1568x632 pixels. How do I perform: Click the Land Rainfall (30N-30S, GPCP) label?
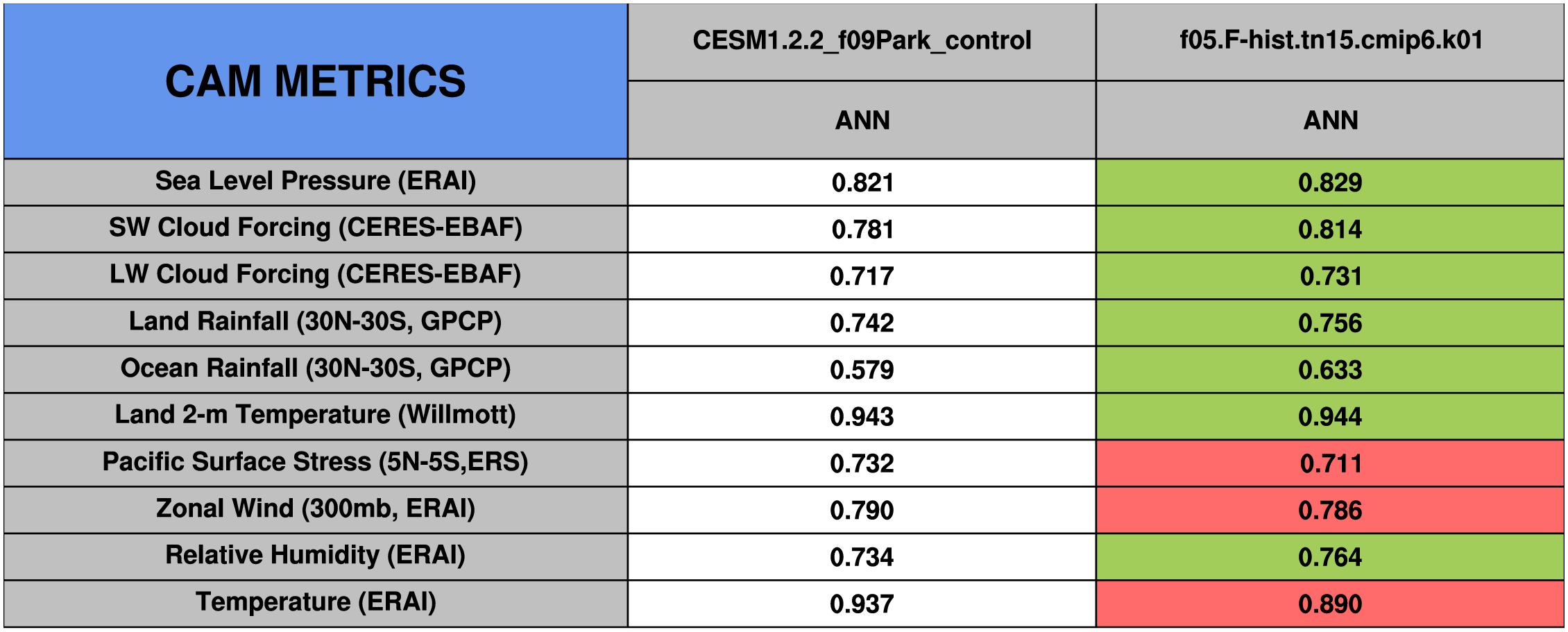pos(316,323)
